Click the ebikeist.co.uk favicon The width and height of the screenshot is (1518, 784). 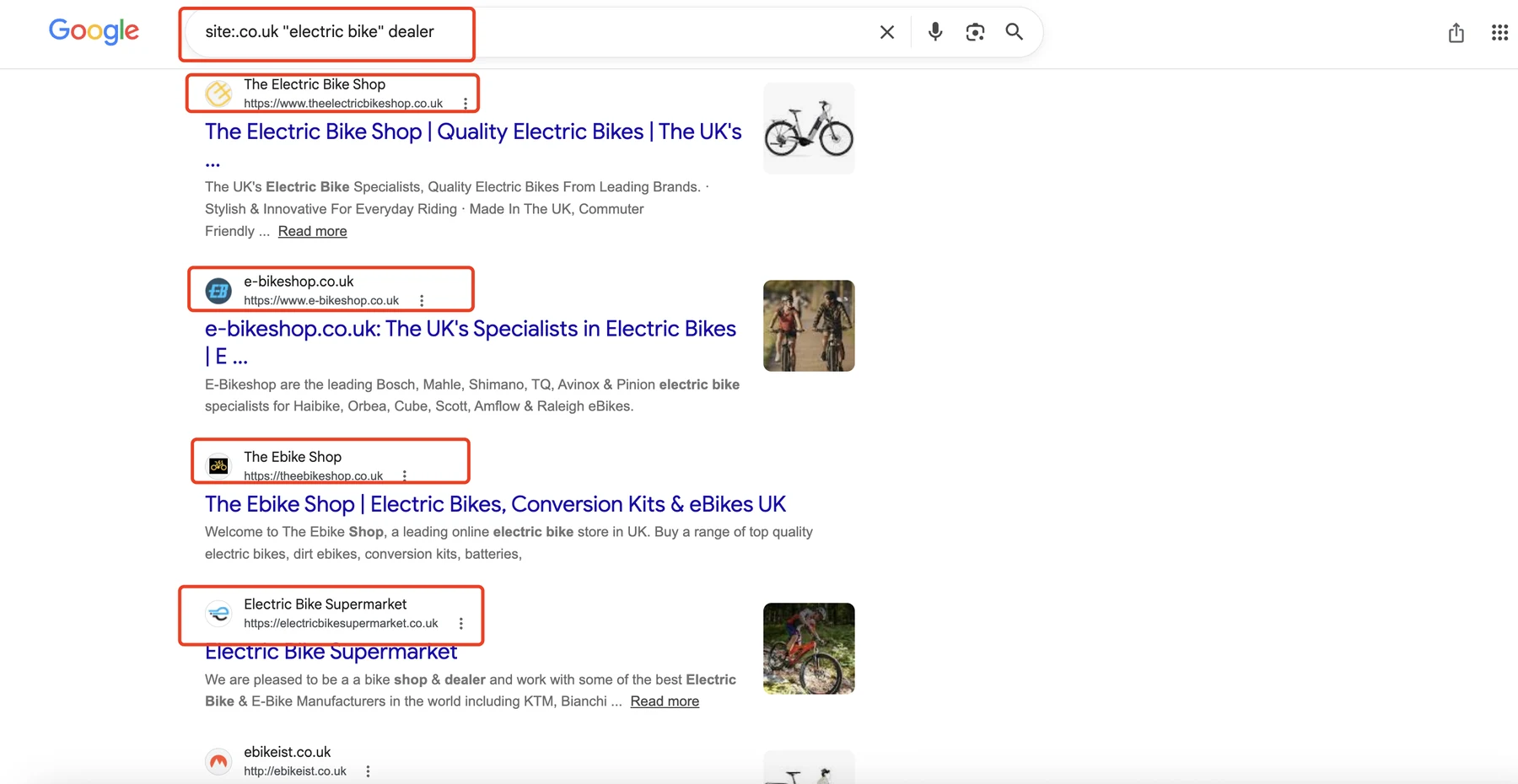(x=219, y=761)
